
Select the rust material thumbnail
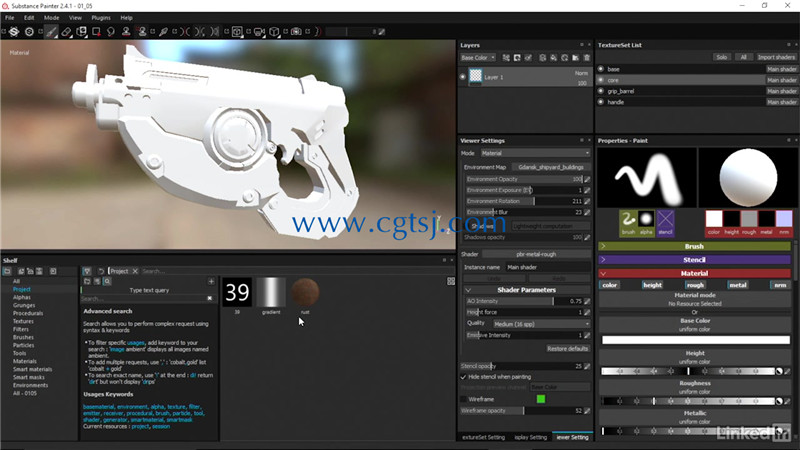pyautogui.click(x=305, y=292)
